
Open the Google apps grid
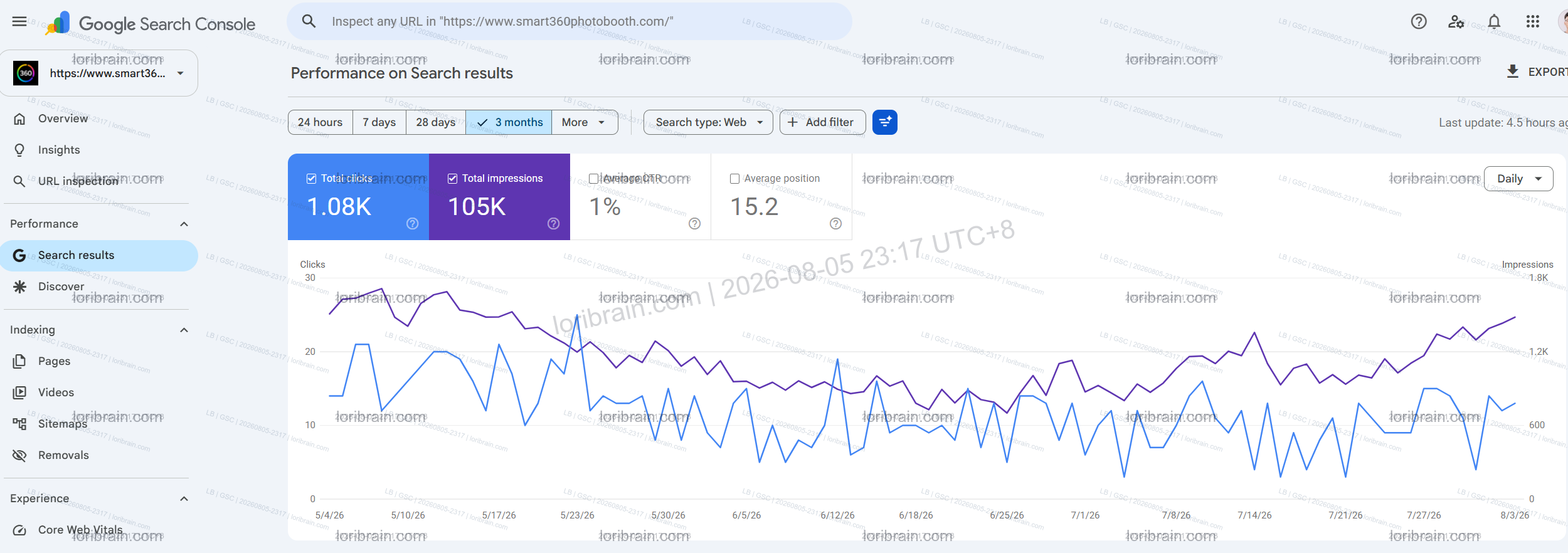1532,22
